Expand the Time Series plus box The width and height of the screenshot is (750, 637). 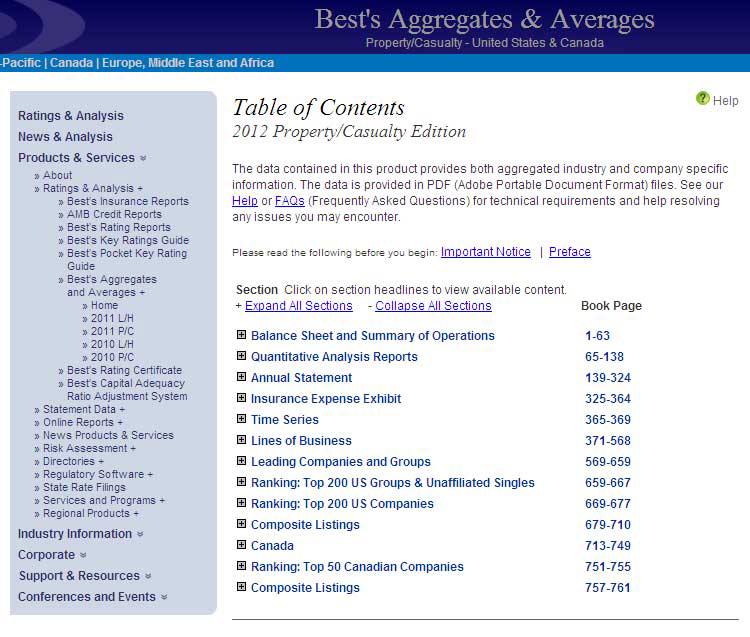pyautogui.click(x=242, y=419)
